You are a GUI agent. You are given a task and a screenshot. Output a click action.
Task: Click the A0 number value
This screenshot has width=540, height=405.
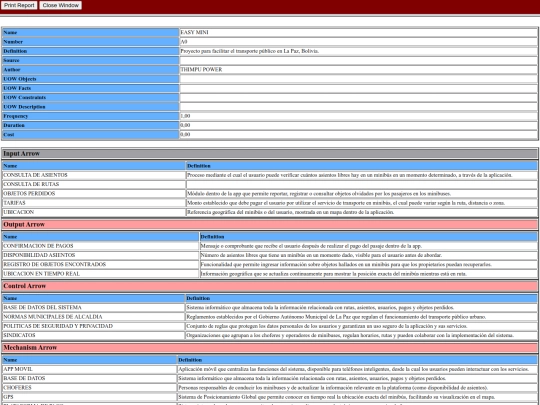click(x=184, y=42)
